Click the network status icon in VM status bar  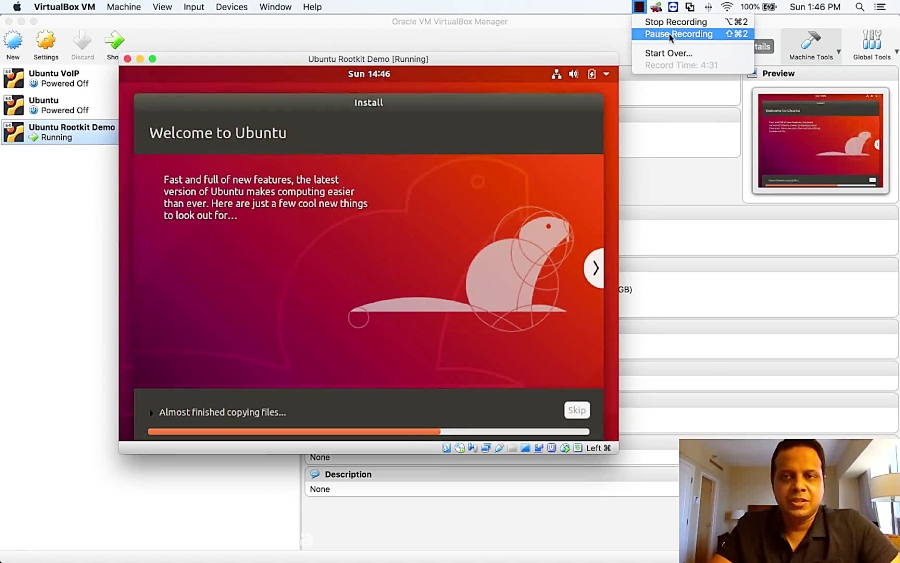pos(486,448)
